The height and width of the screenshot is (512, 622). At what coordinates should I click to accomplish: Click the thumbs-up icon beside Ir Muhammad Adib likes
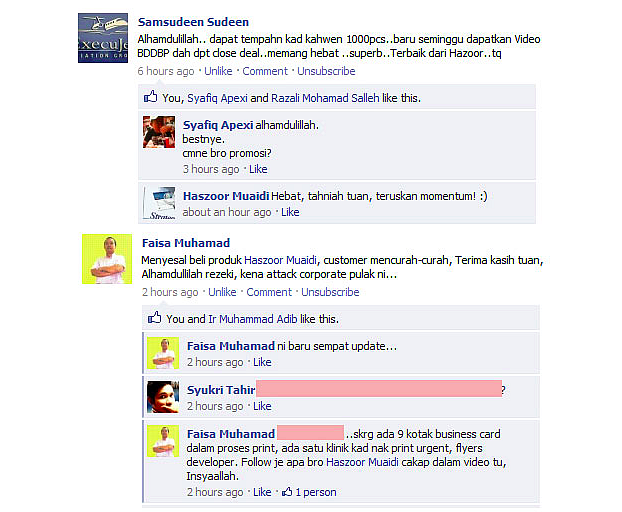pos(154,317)
